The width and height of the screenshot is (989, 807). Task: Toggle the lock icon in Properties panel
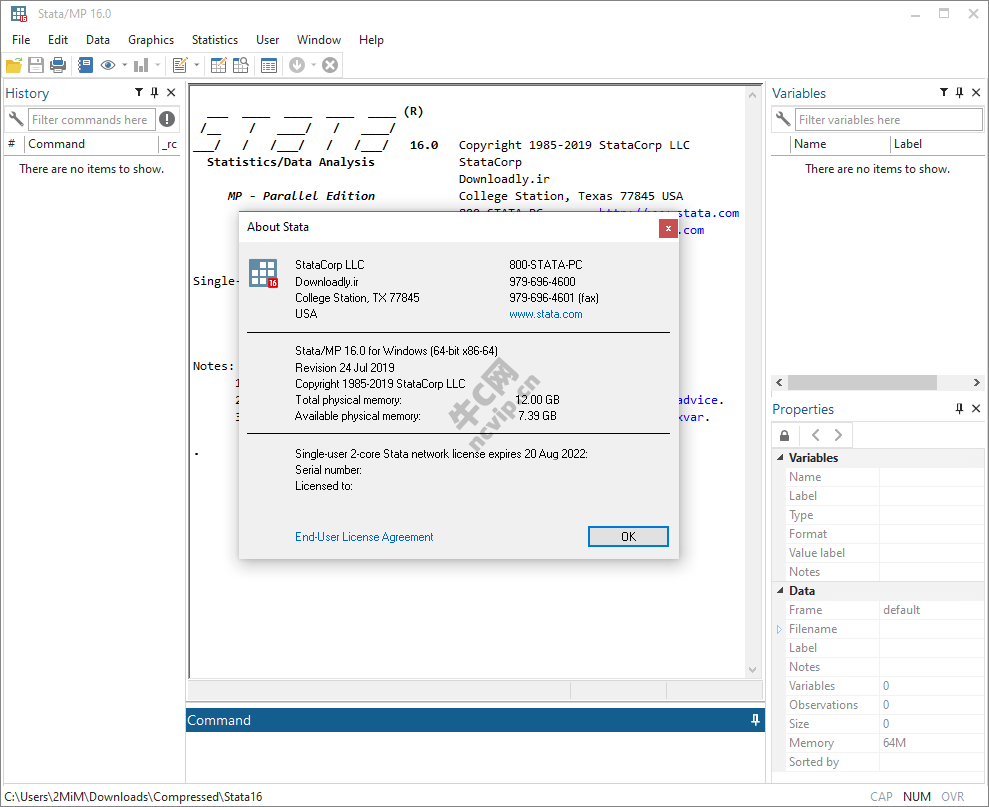(x=785, y=435)
